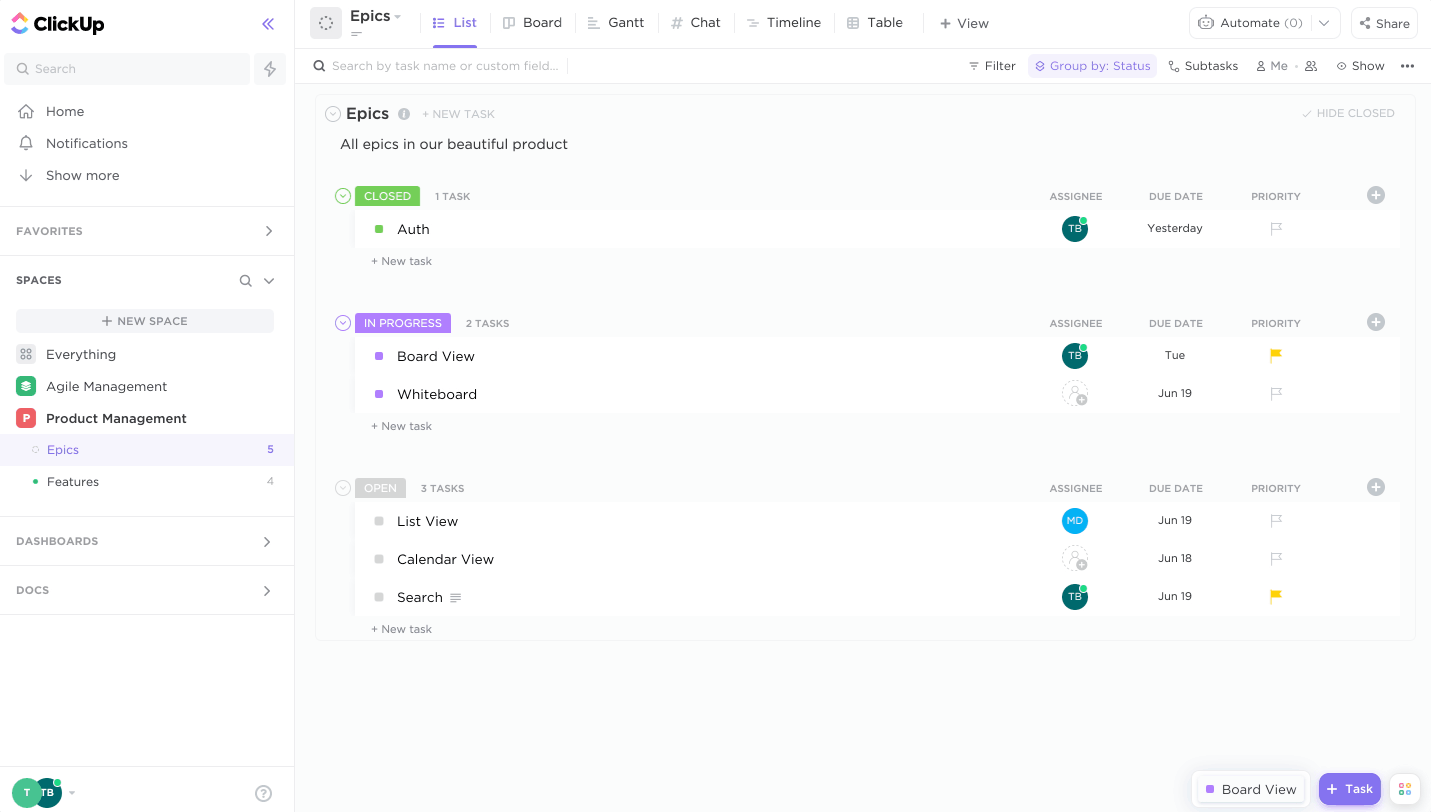Collapse the left sidebar with double chevron
1431x812 pixels.
coord(267,24)
